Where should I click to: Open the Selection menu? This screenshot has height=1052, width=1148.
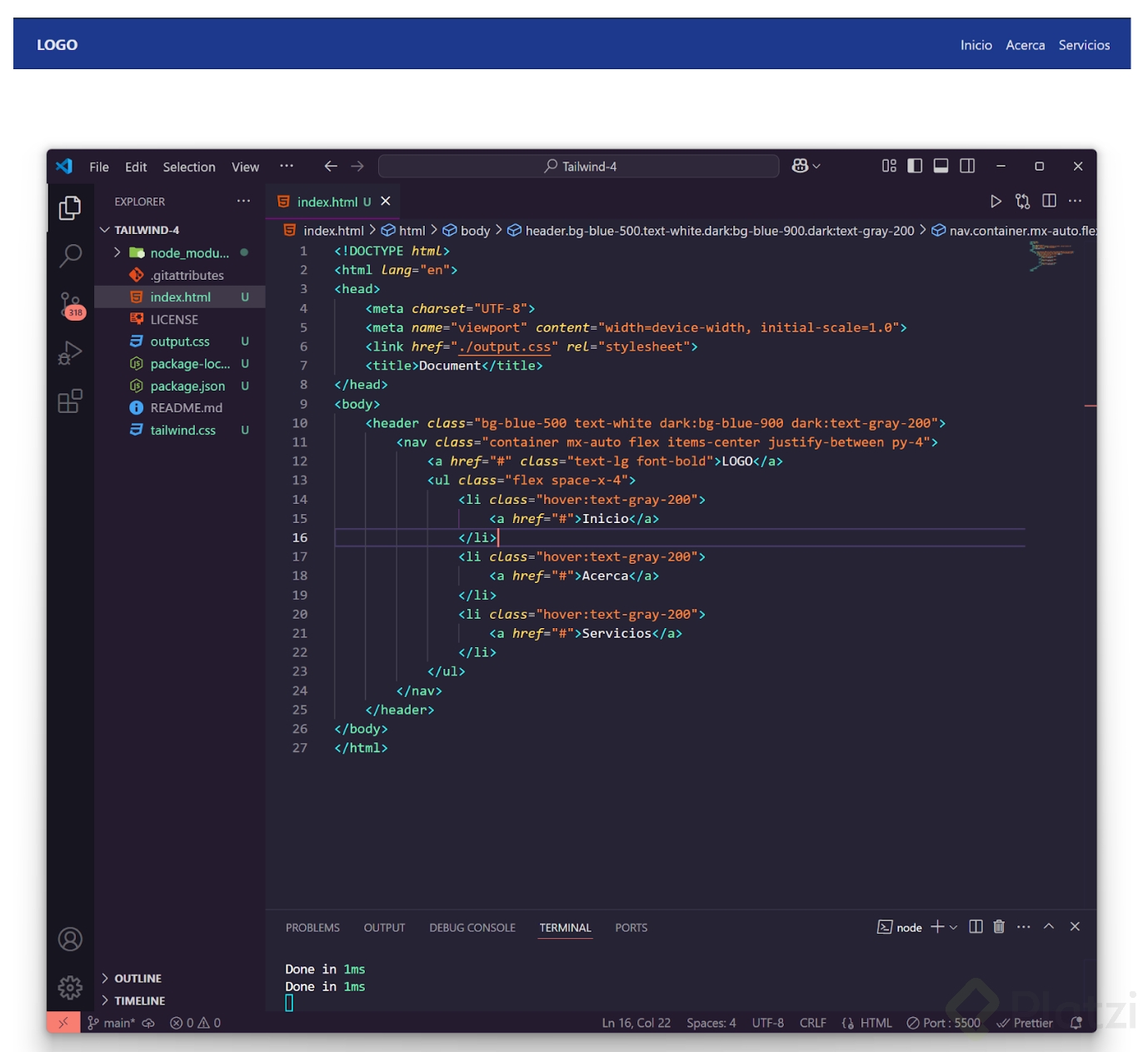(x=189, y=167)
